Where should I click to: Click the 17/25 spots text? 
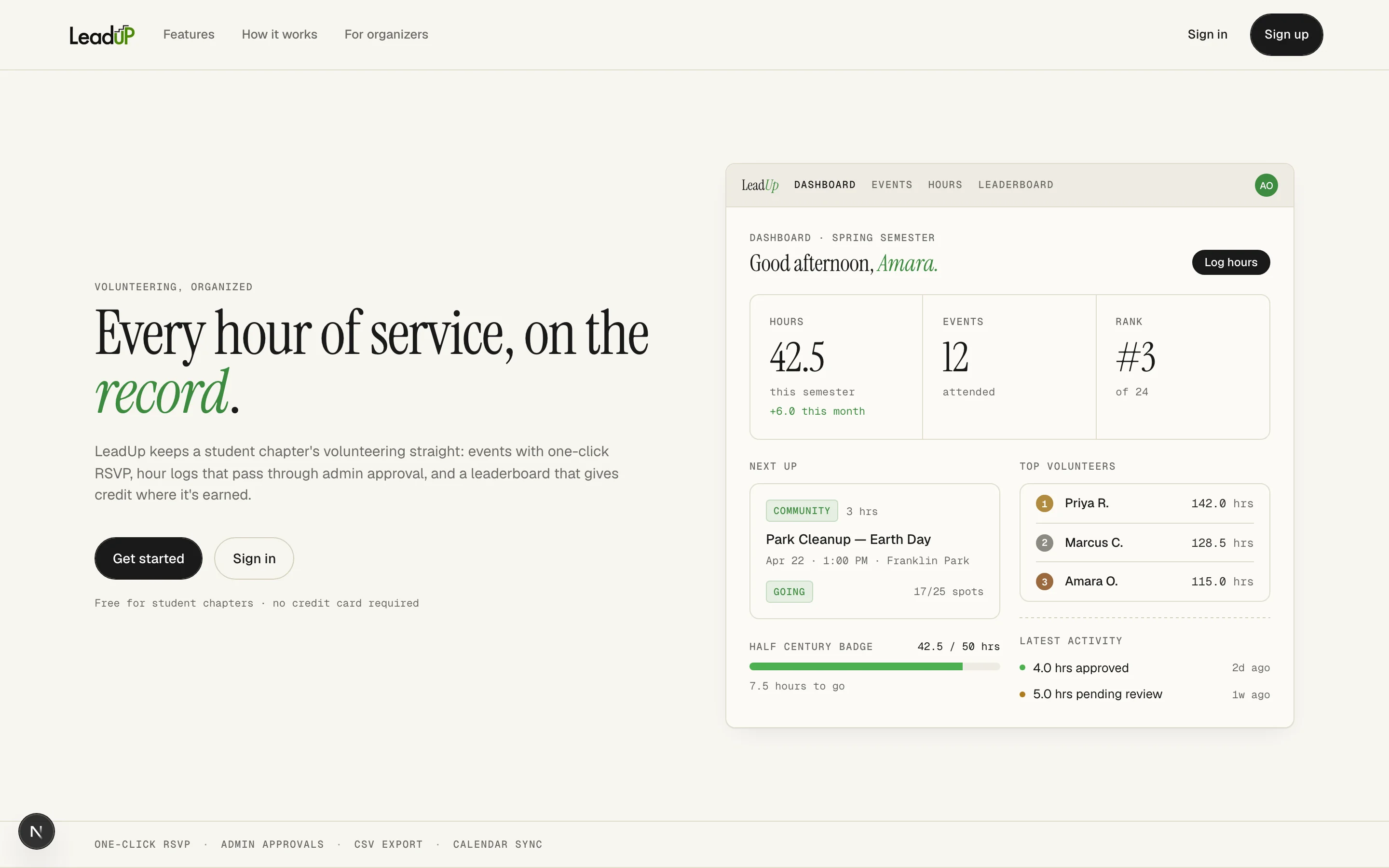point(948,592)
